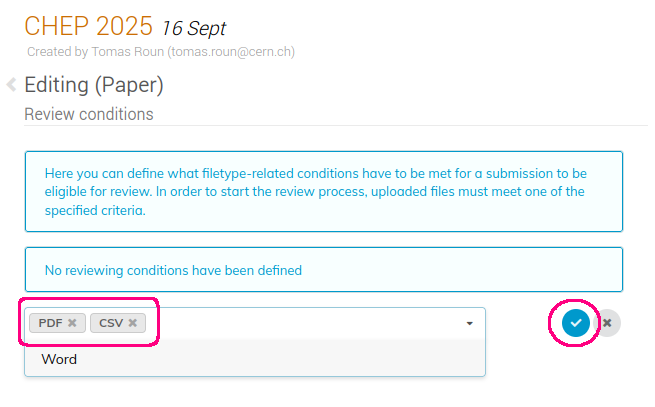Go back using the chevron beside Editing (Paper)
Image resolution: width=655 pixels, height=407 pixels.
pyautogui.click(x=11, y=84)
